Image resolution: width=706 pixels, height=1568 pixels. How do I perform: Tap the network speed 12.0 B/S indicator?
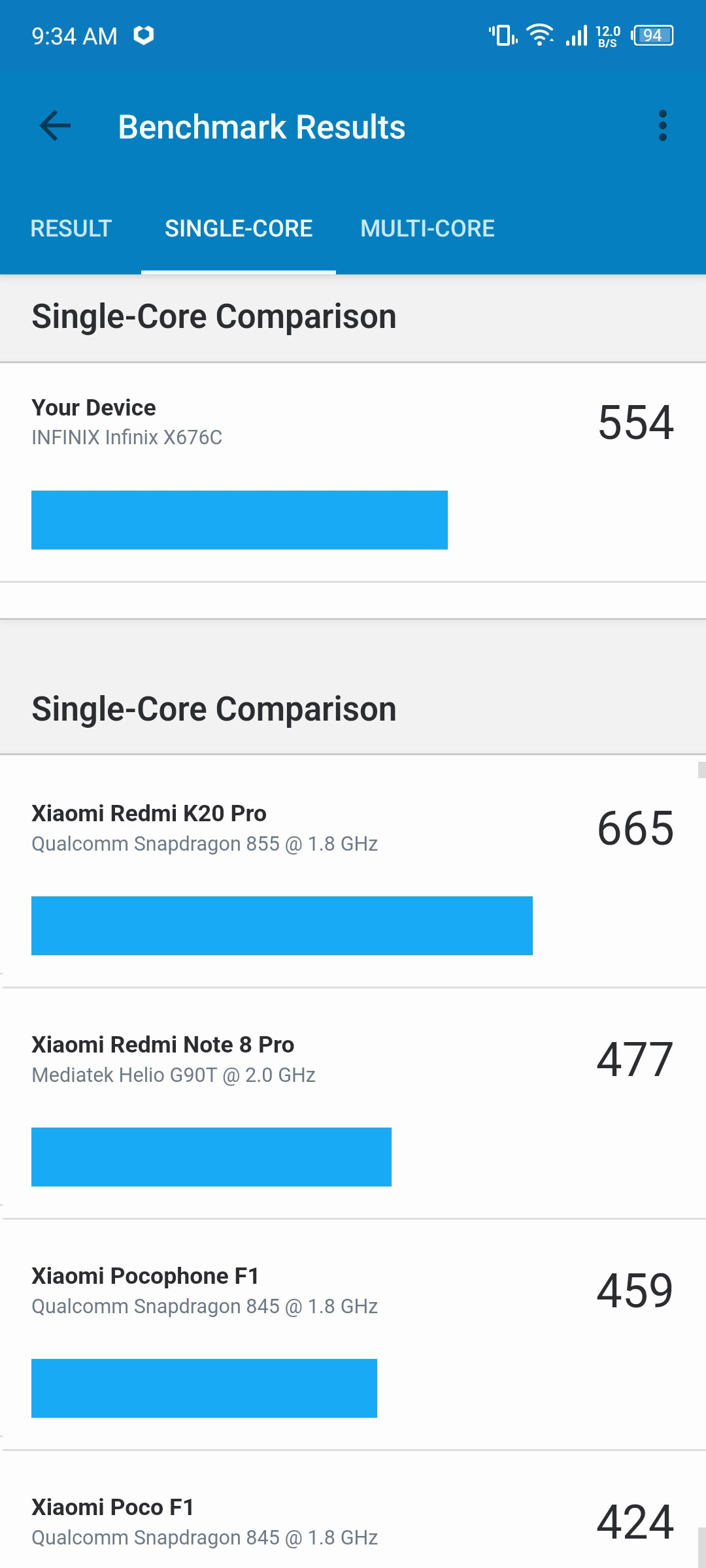[x=608, y=36]
